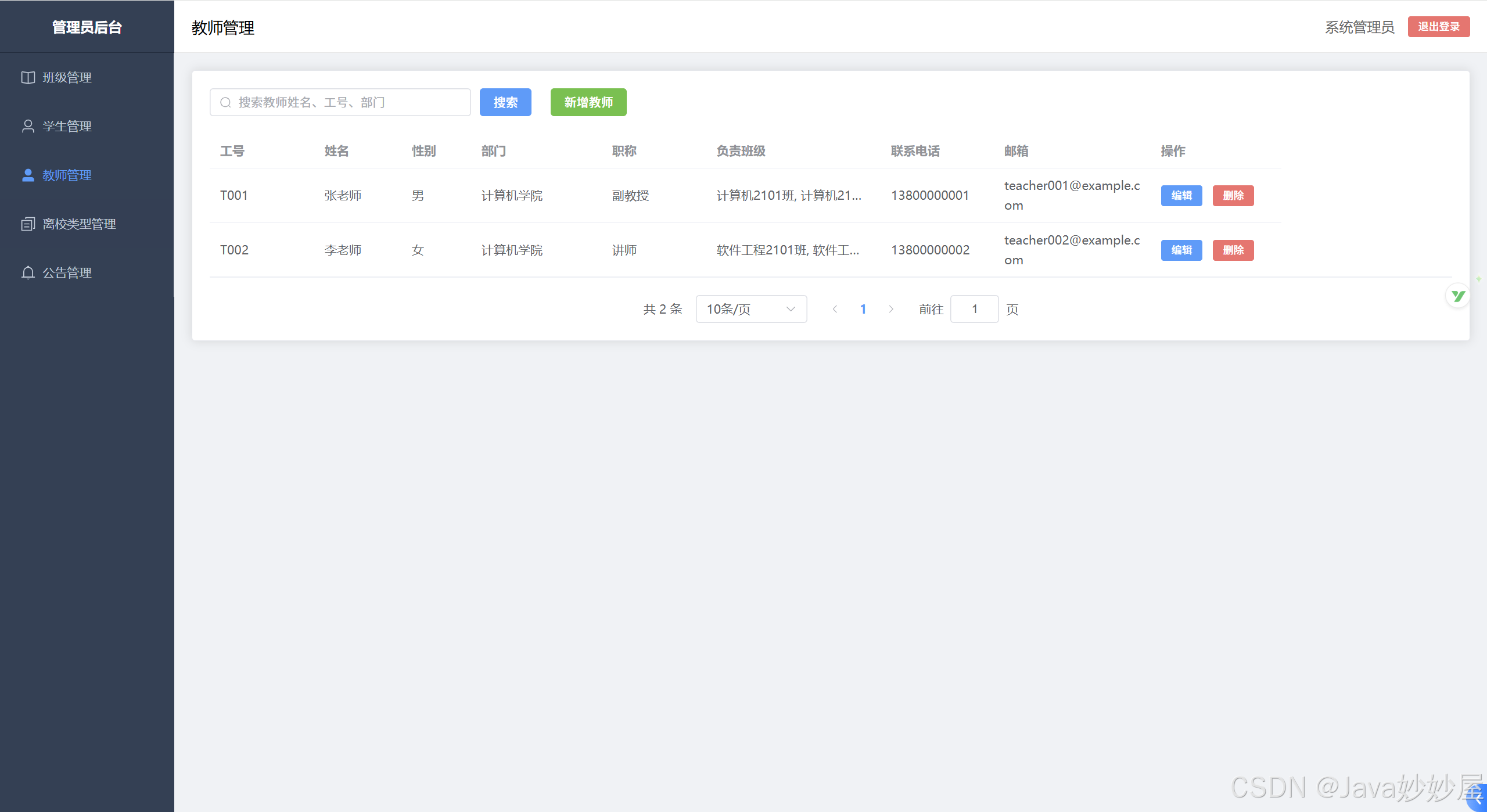
Task: Click the 李老师 name cell
Action: pyautogui.click(x=343, y=250)
